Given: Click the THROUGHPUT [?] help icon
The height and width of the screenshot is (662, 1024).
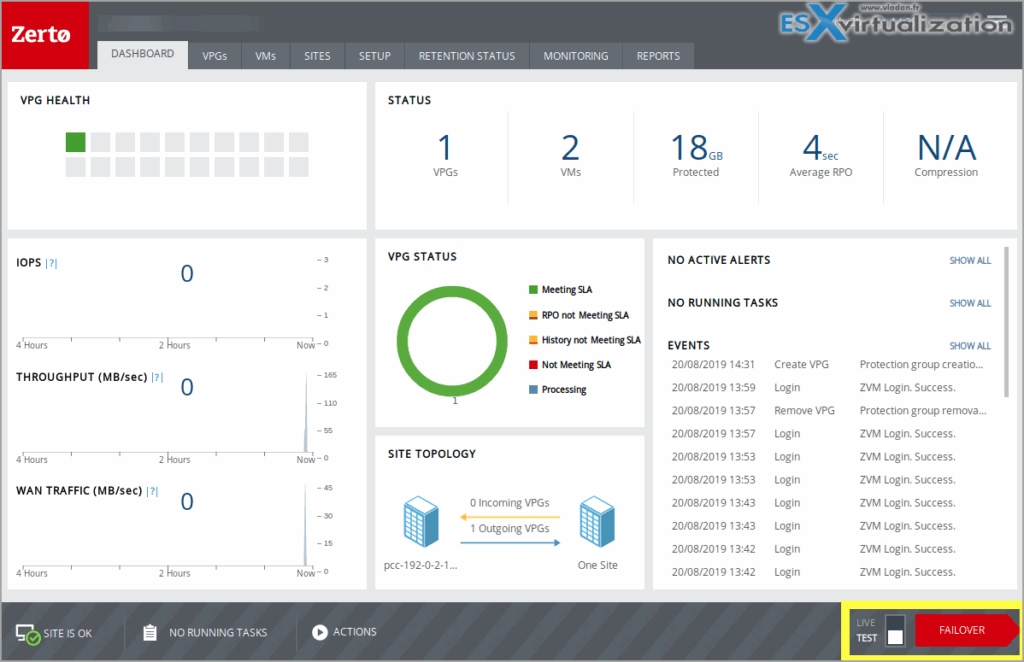Looking at the screenshot, I should (x=156, y=377).
